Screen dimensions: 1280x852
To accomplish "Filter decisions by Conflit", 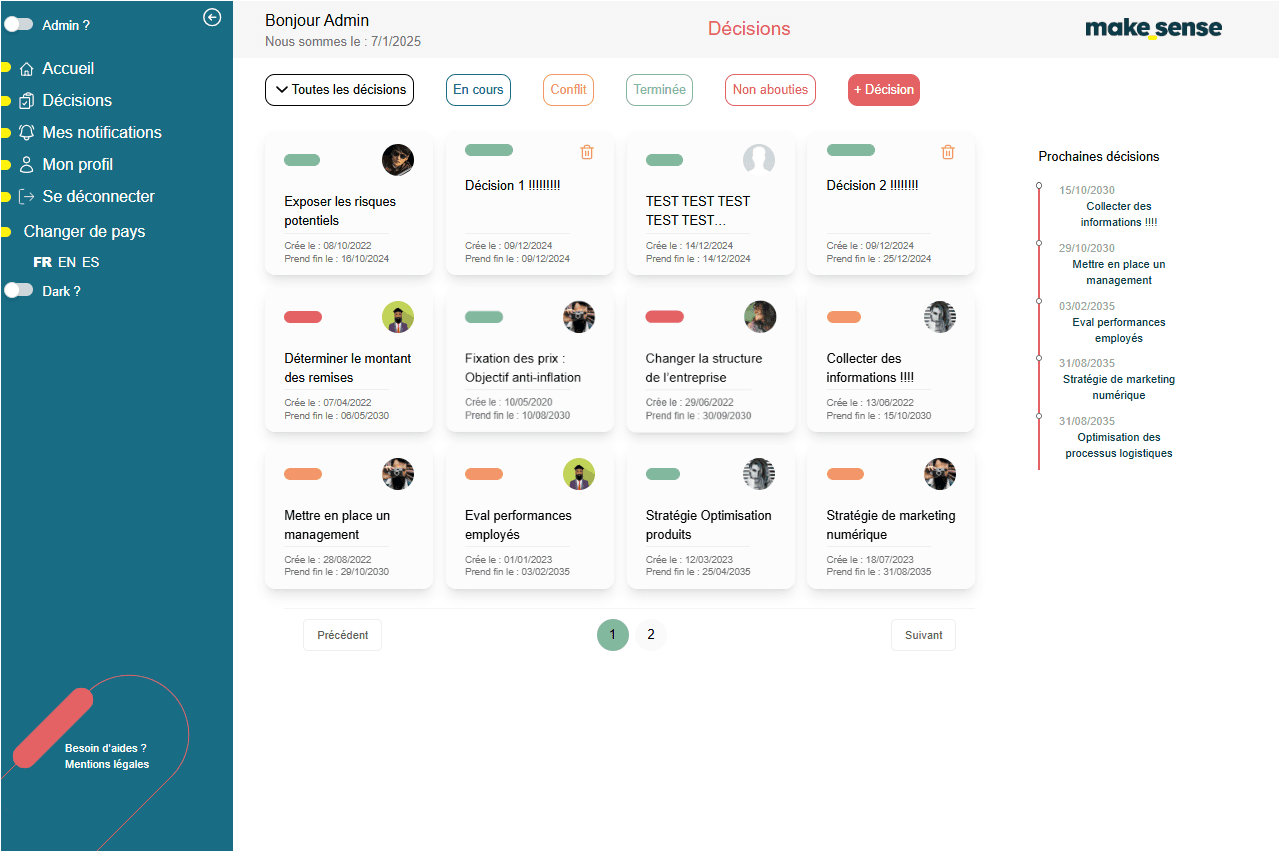I will coord(568,90).
